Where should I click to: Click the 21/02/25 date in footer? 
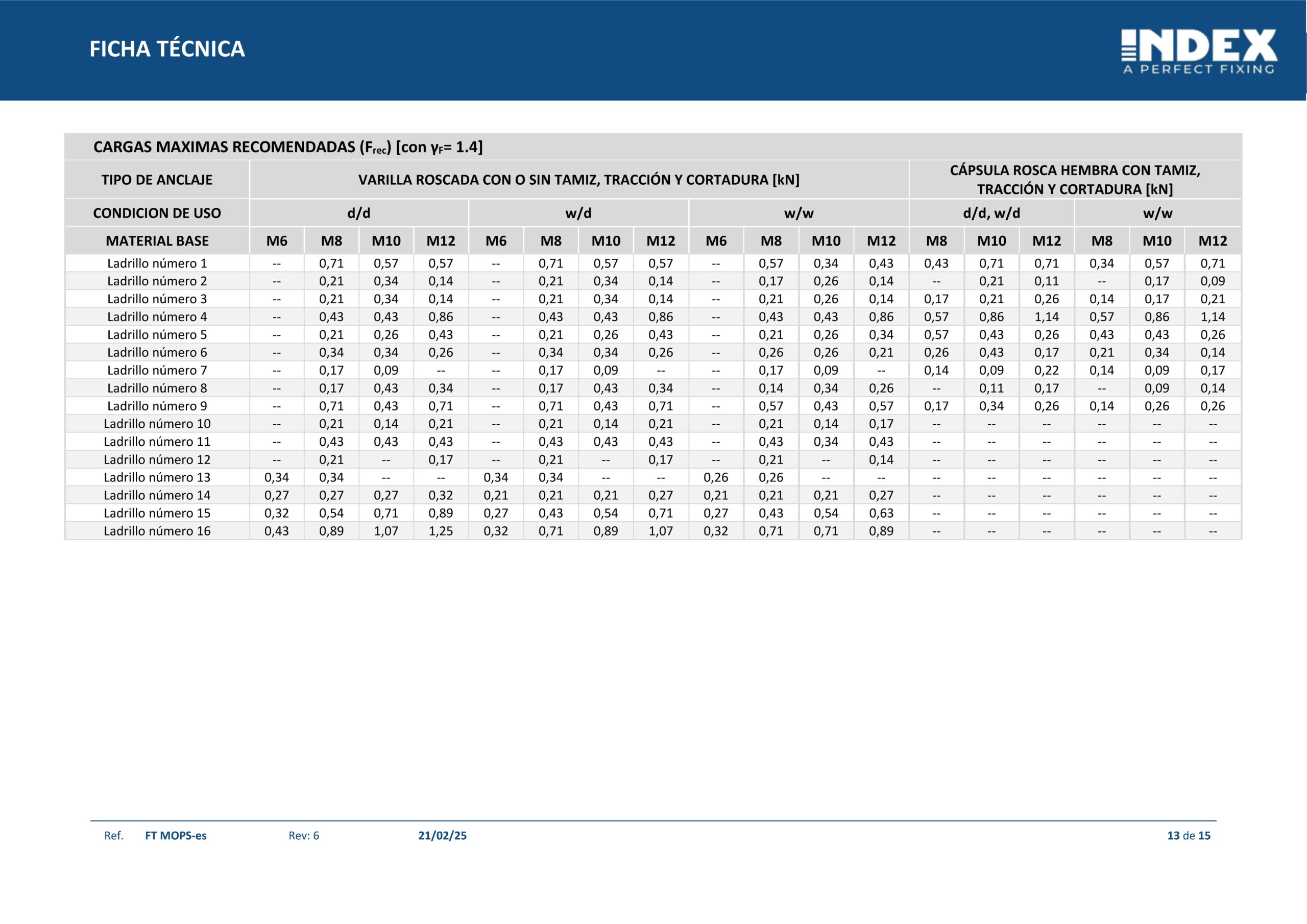point(442,835)
